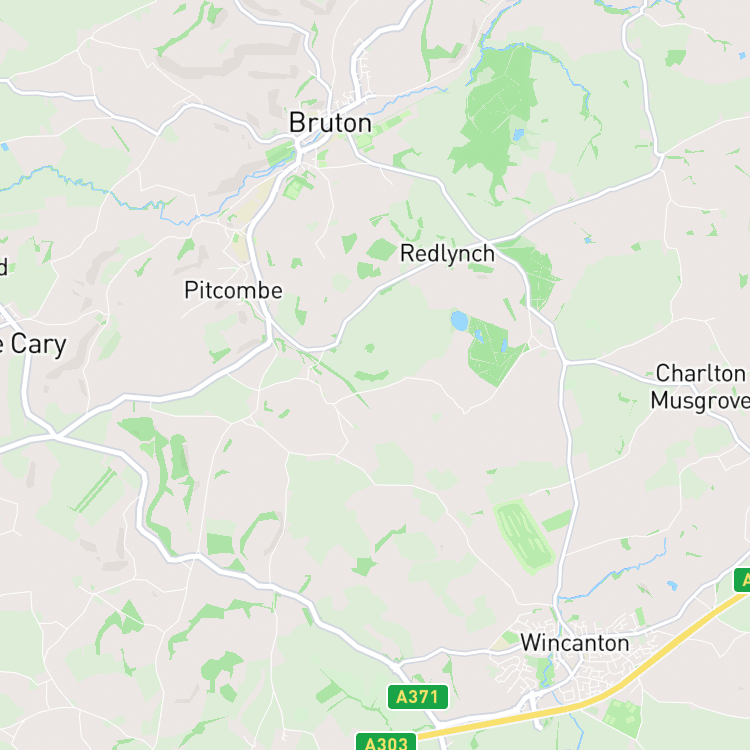Click the blue lake south of Redlynch
The width and height of the screenshot is (750, 750).
point(459,320)
